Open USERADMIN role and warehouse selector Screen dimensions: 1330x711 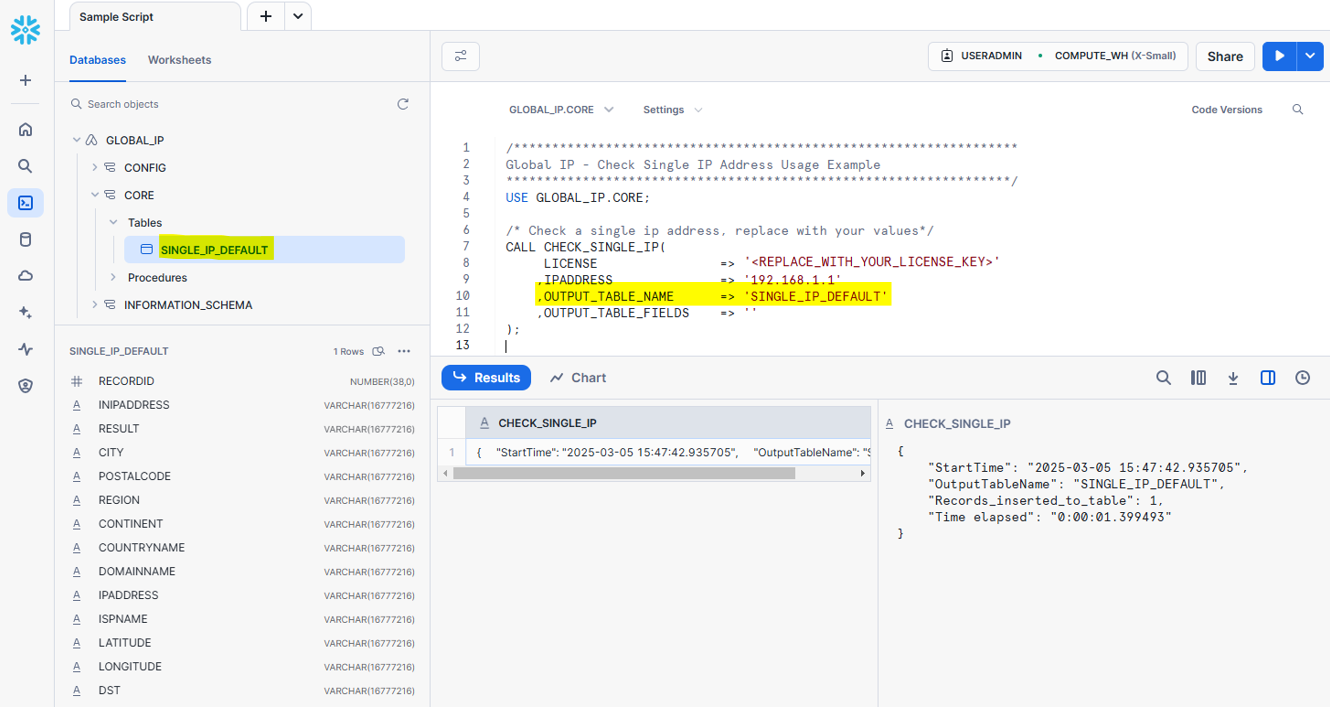(1059, 56)
